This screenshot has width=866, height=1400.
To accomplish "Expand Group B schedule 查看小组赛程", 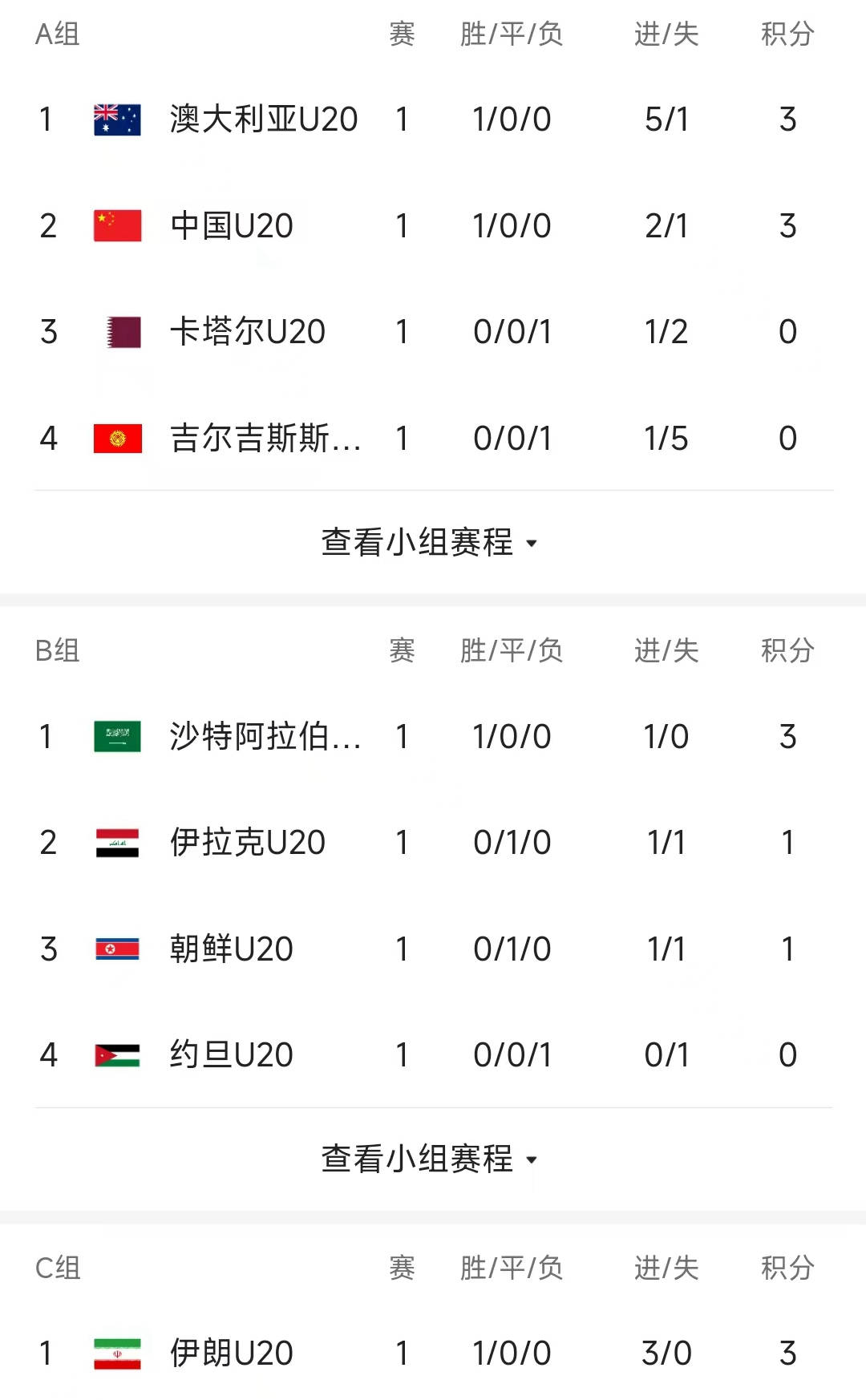I will coord(417,1159).
